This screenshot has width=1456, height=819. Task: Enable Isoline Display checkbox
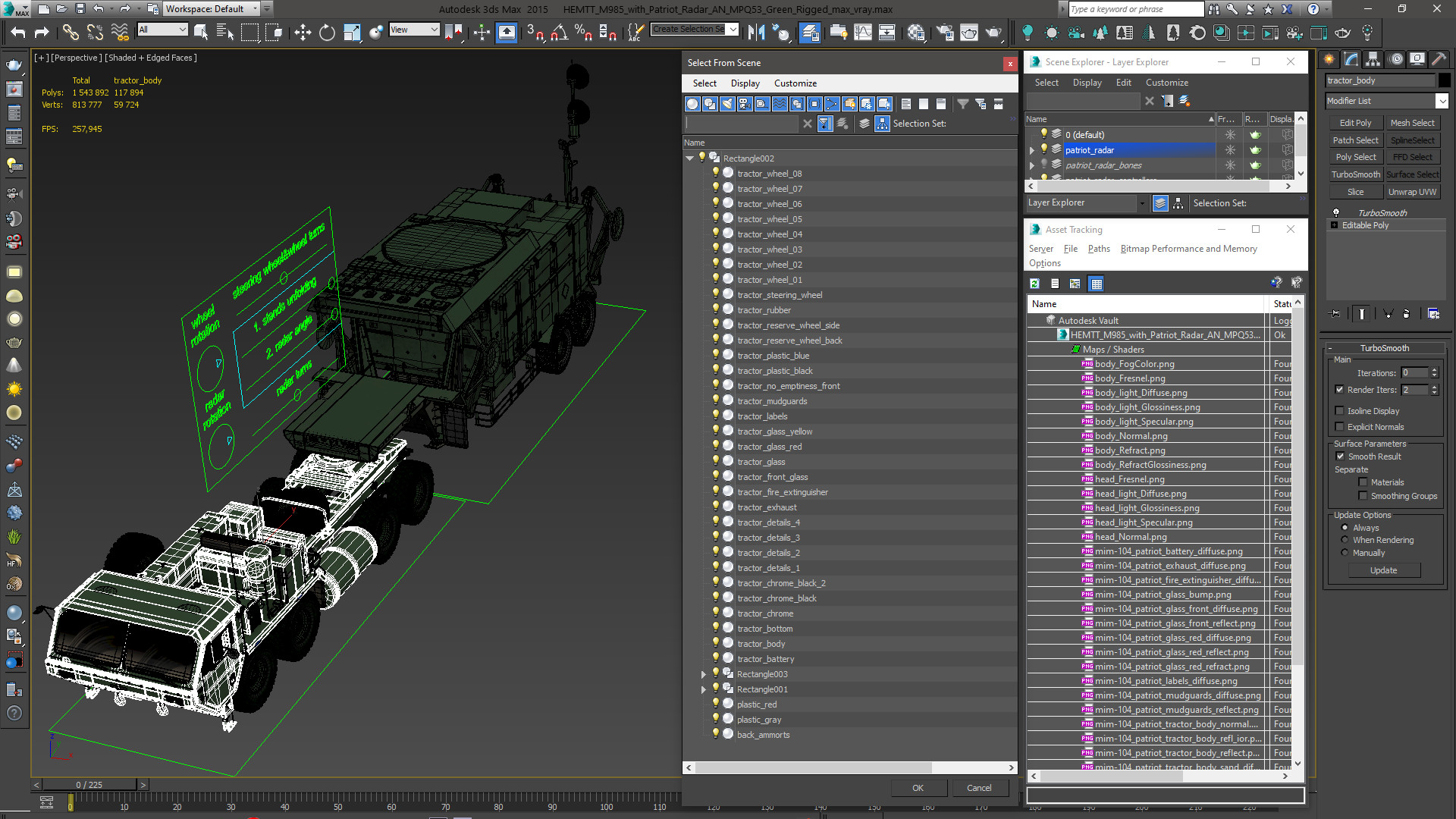coord(1339,411)
